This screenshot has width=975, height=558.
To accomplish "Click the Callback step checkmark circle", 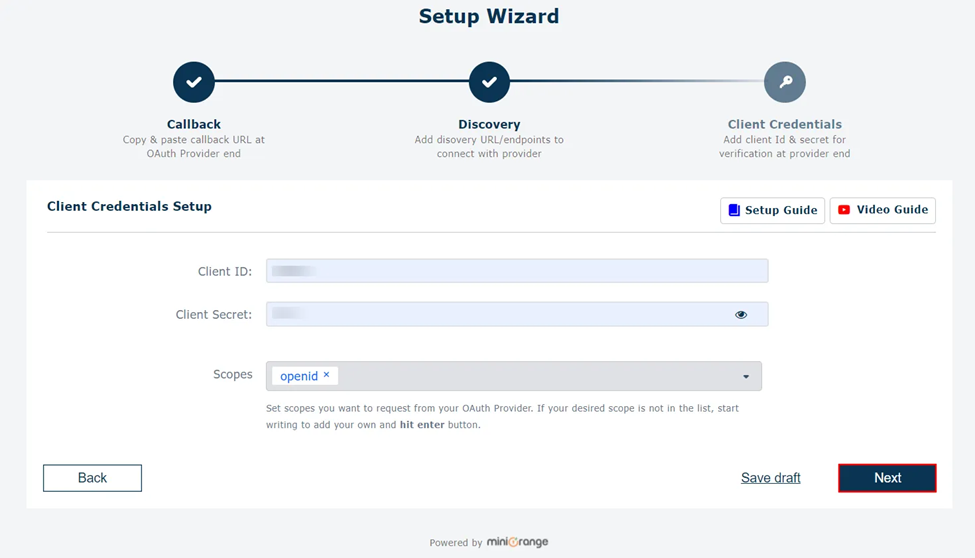I will click(x=194, y=82).
